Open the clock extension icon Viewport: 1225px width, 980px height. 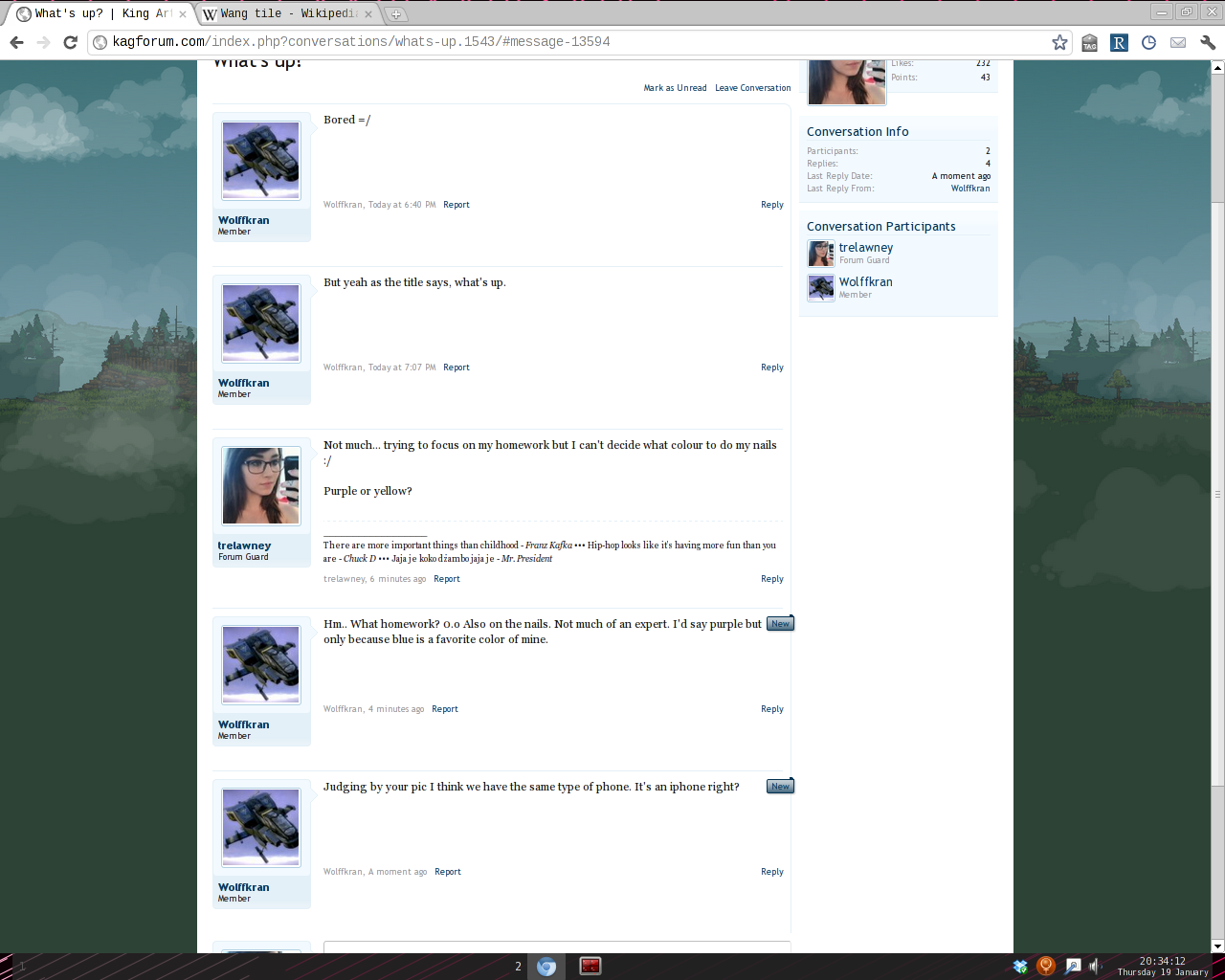coord(1148,42)
